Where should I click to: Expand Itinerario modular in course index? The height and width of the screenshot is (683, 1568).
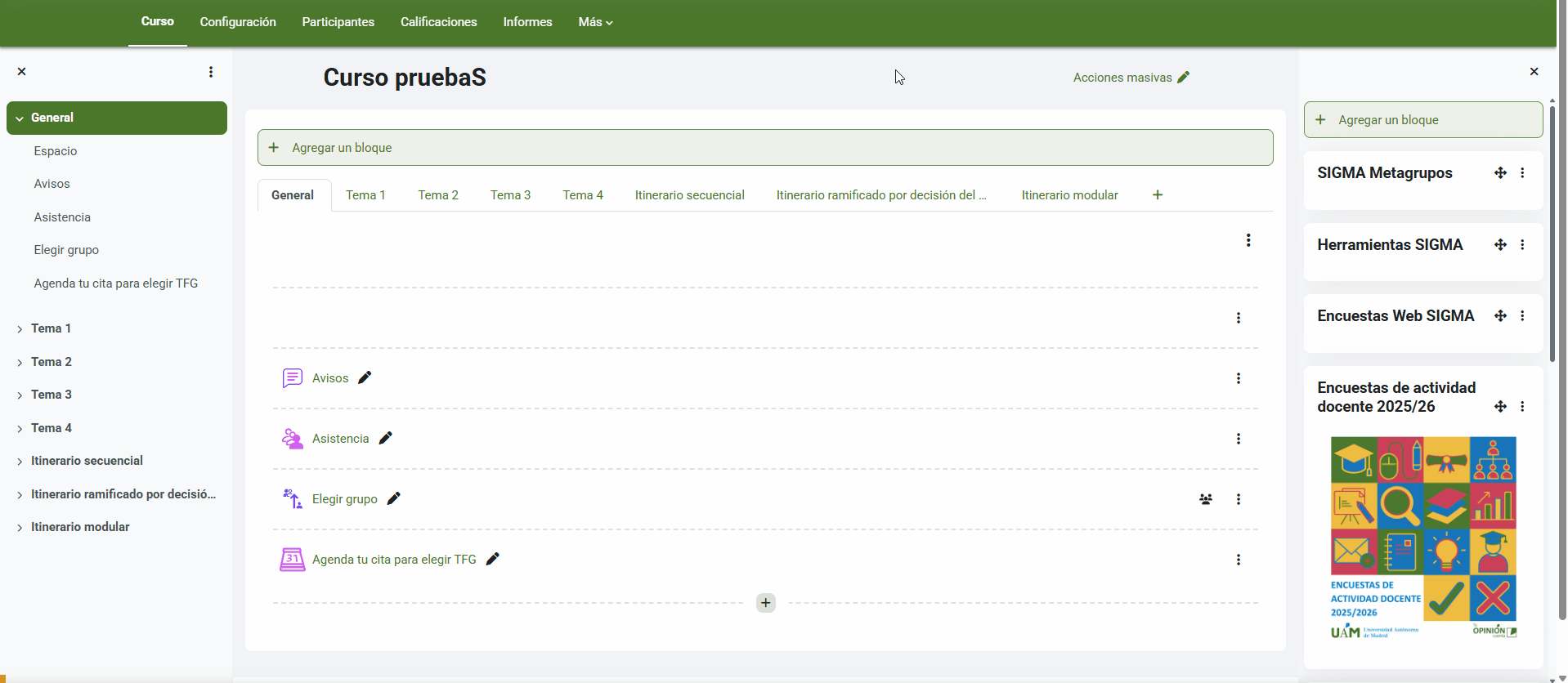coord(20,528)
